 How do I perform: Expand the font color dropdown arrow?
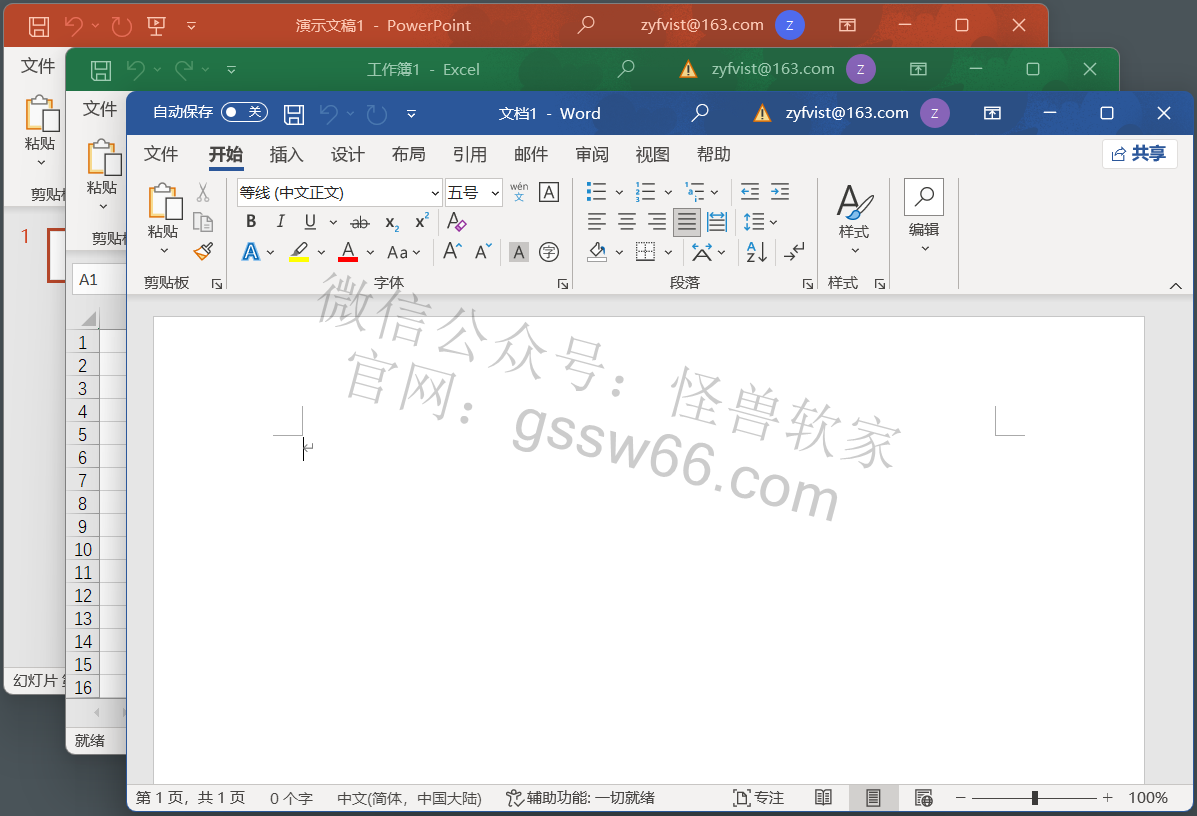coord(370,252)
